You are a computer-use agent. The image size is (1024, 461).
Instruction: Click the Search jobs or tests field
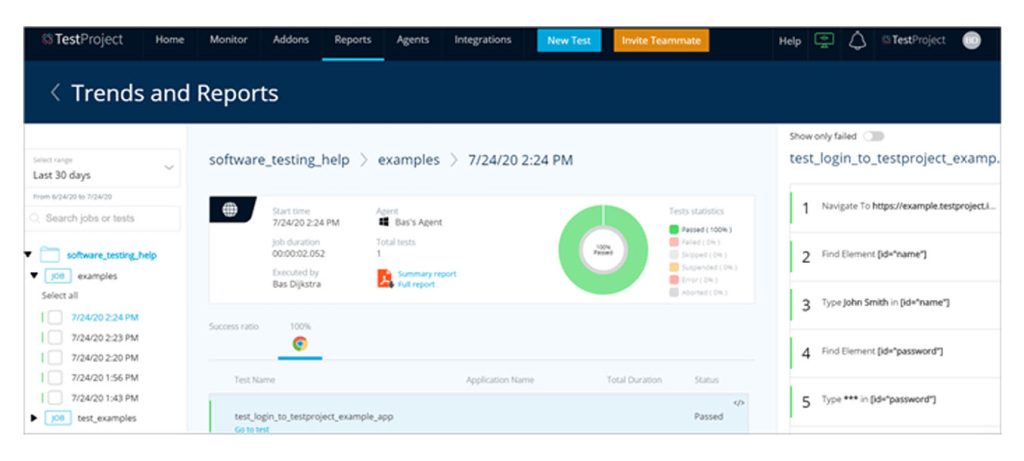click(x=103, y=218)
